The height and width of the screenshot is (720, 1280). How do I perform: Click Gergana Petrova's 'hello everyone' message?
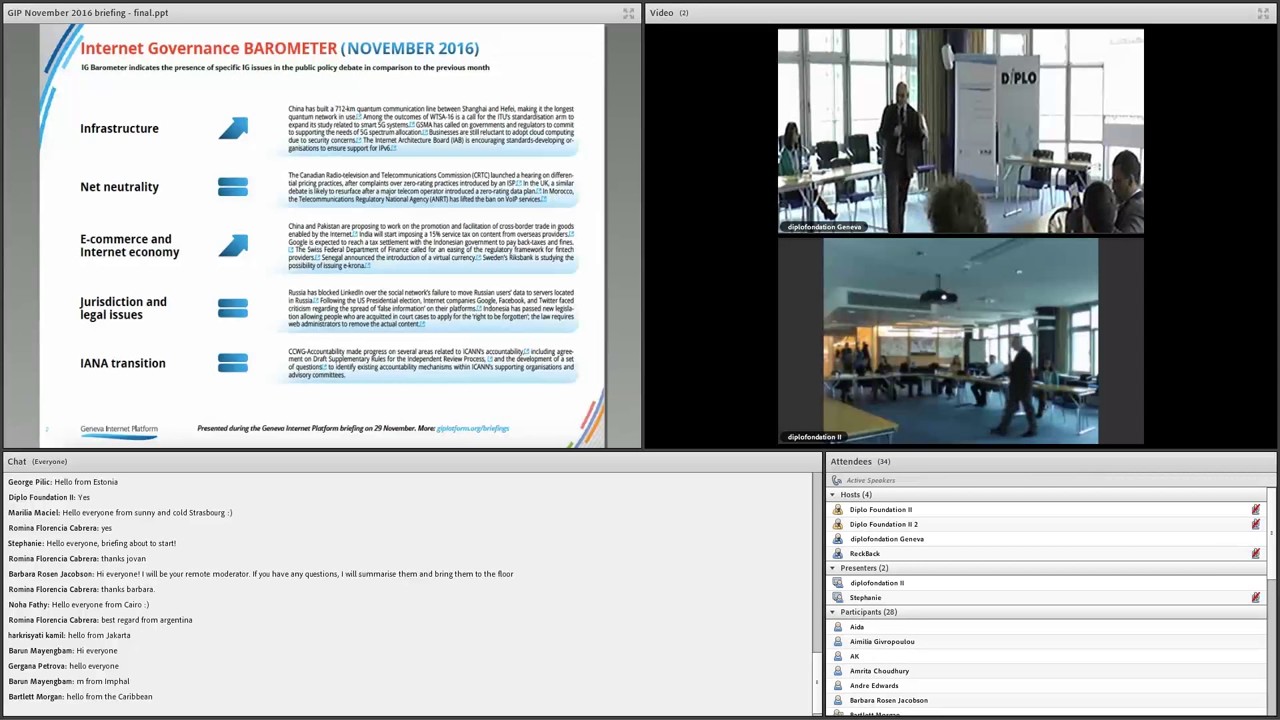pyautogui.click(x=63, y=666)
